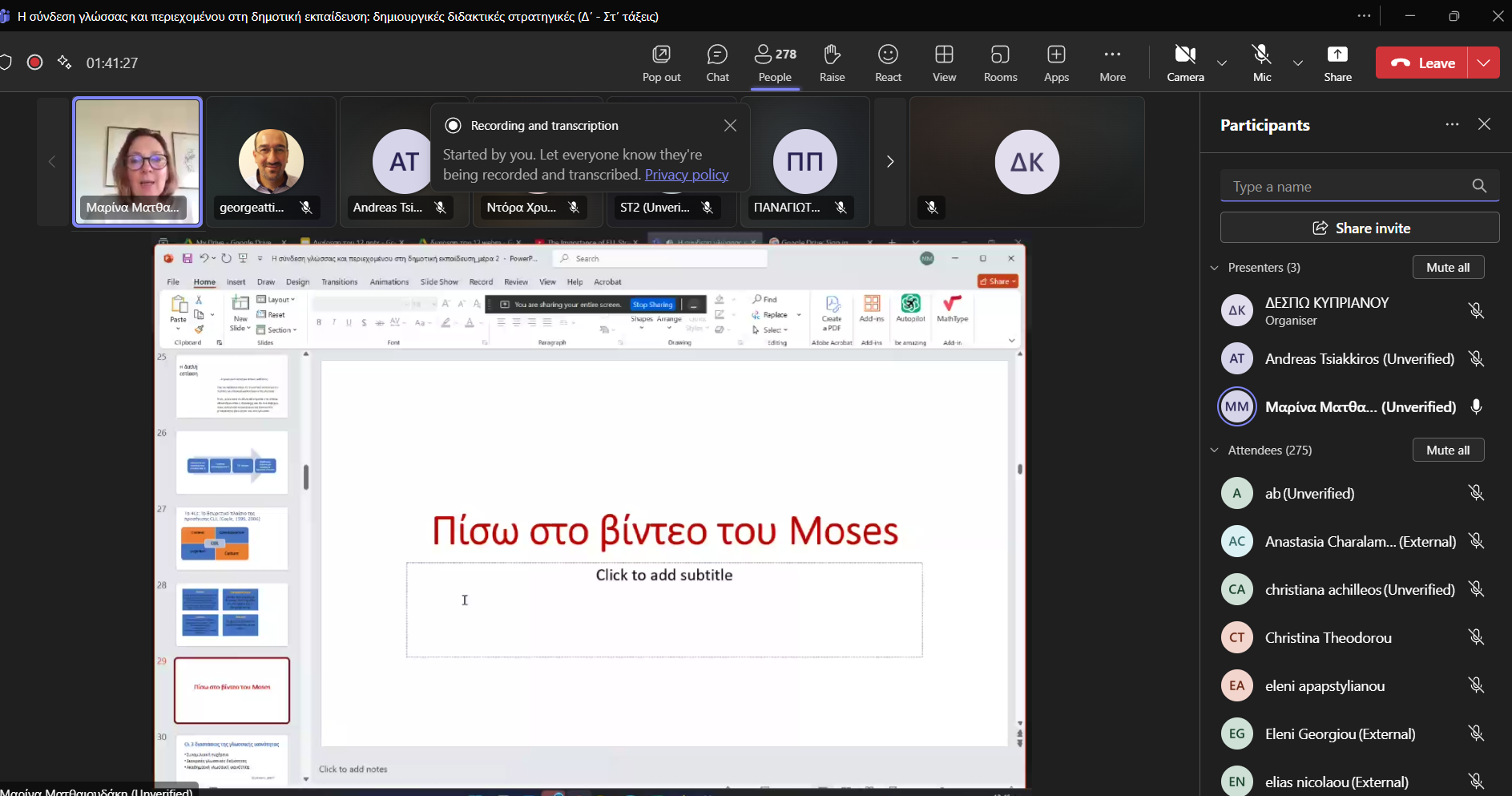1512x796 pixels.
Task: Open the More actions menu
Action: click(1112, 63)
